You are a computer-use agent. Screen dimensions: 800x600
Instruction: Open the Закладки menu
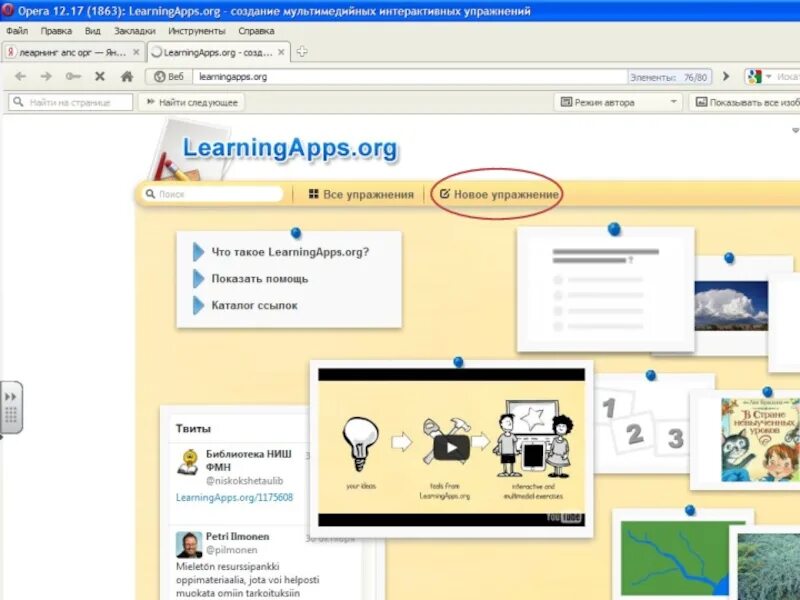135,31
